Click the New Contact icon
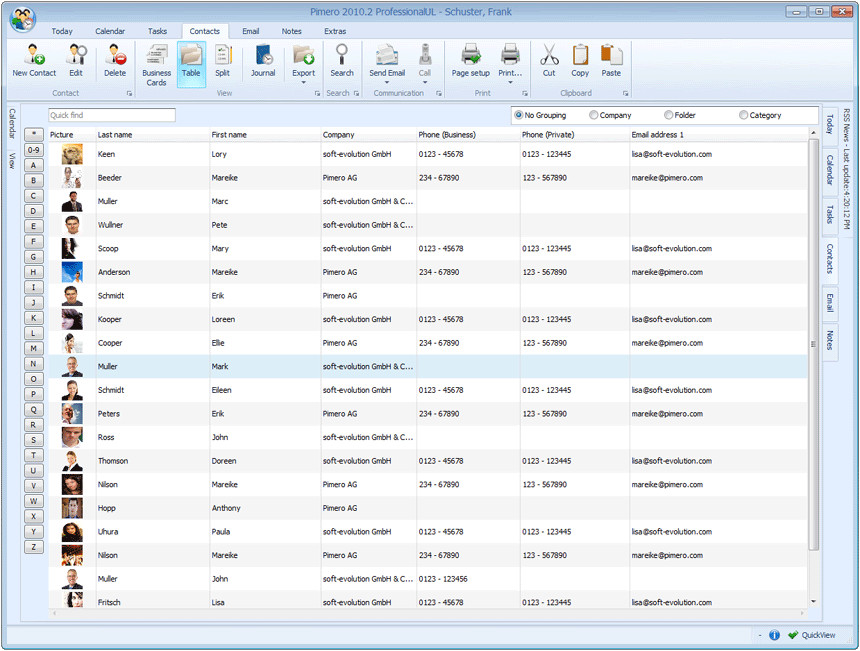860x651 pixels. 34,55
